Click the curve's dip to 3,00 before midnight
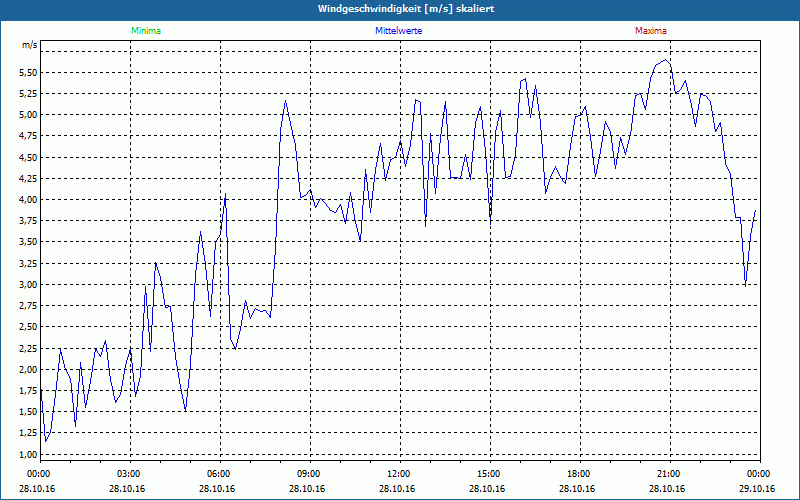Screen dimensions: 800x500 pyautogui.click(x=745, y=286)
